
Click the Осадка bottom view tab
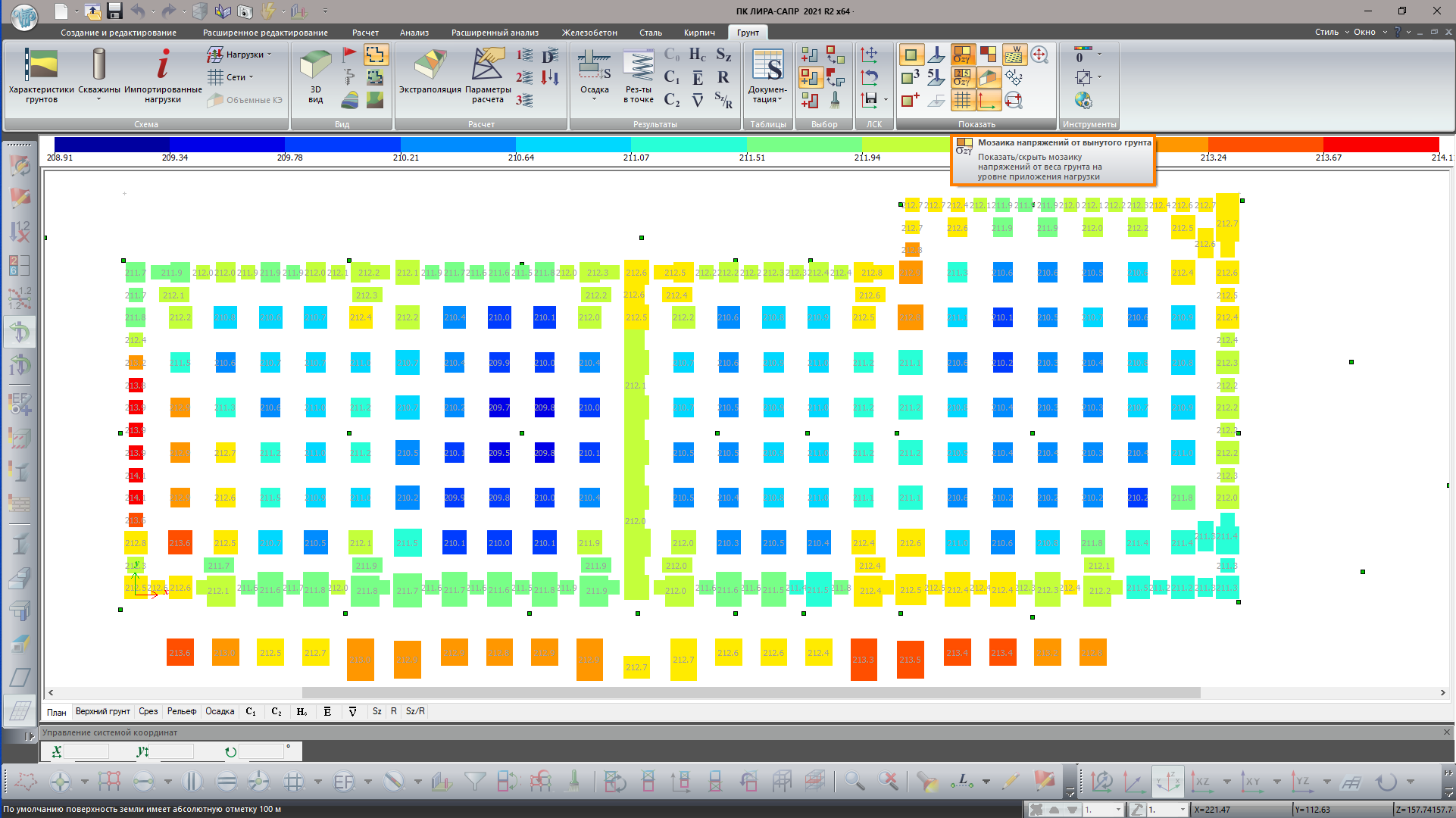tap(220, 712)
